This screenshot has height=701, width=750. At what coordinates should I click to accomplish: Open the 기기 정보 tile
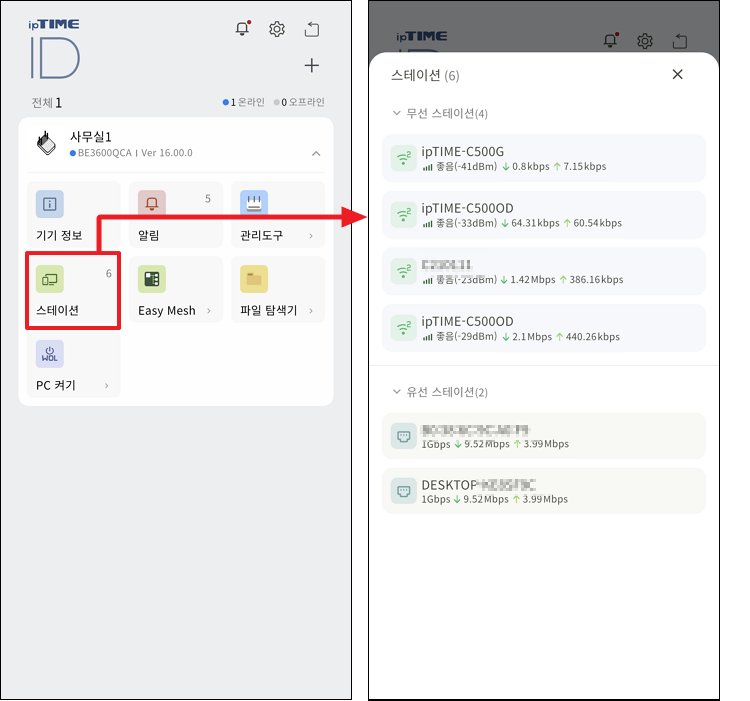point(74,214)
